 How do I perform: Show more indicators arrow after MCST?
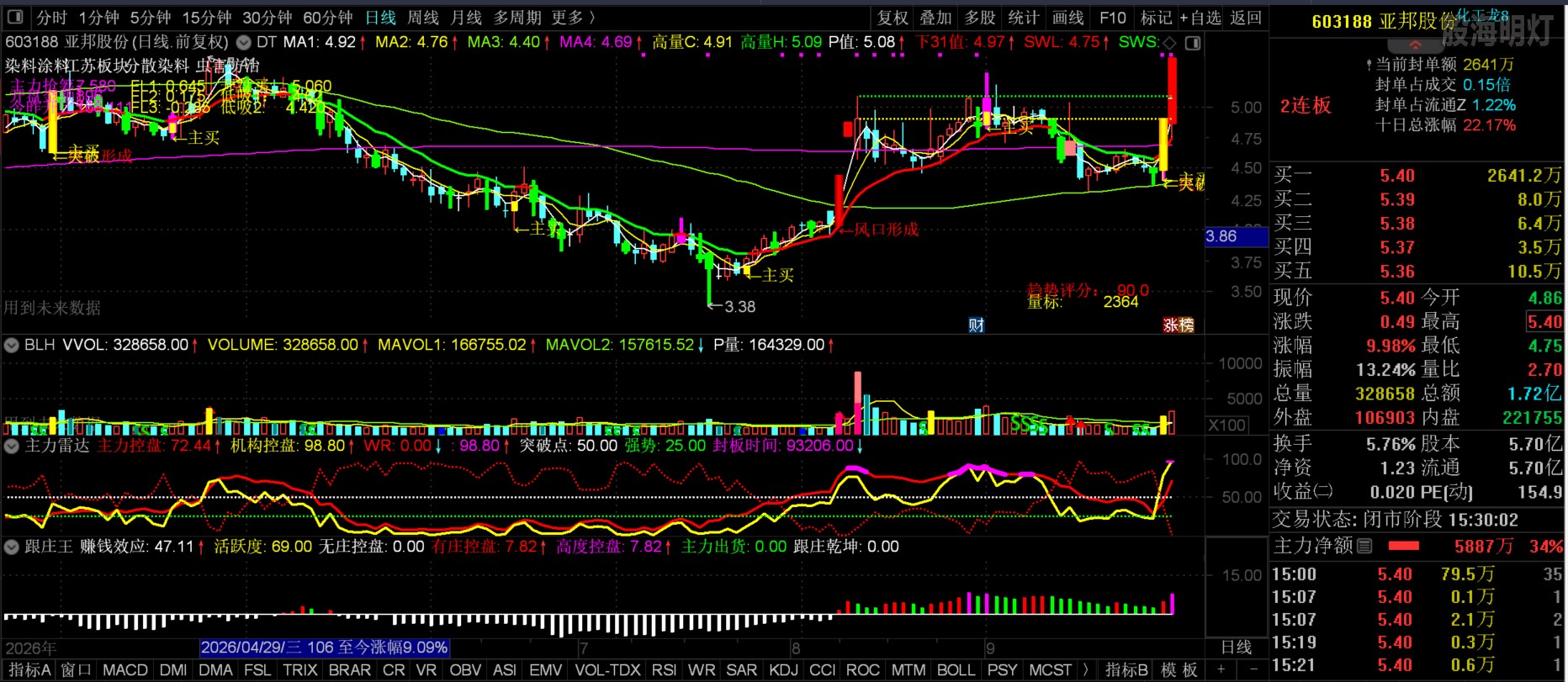click(1086, 670)
